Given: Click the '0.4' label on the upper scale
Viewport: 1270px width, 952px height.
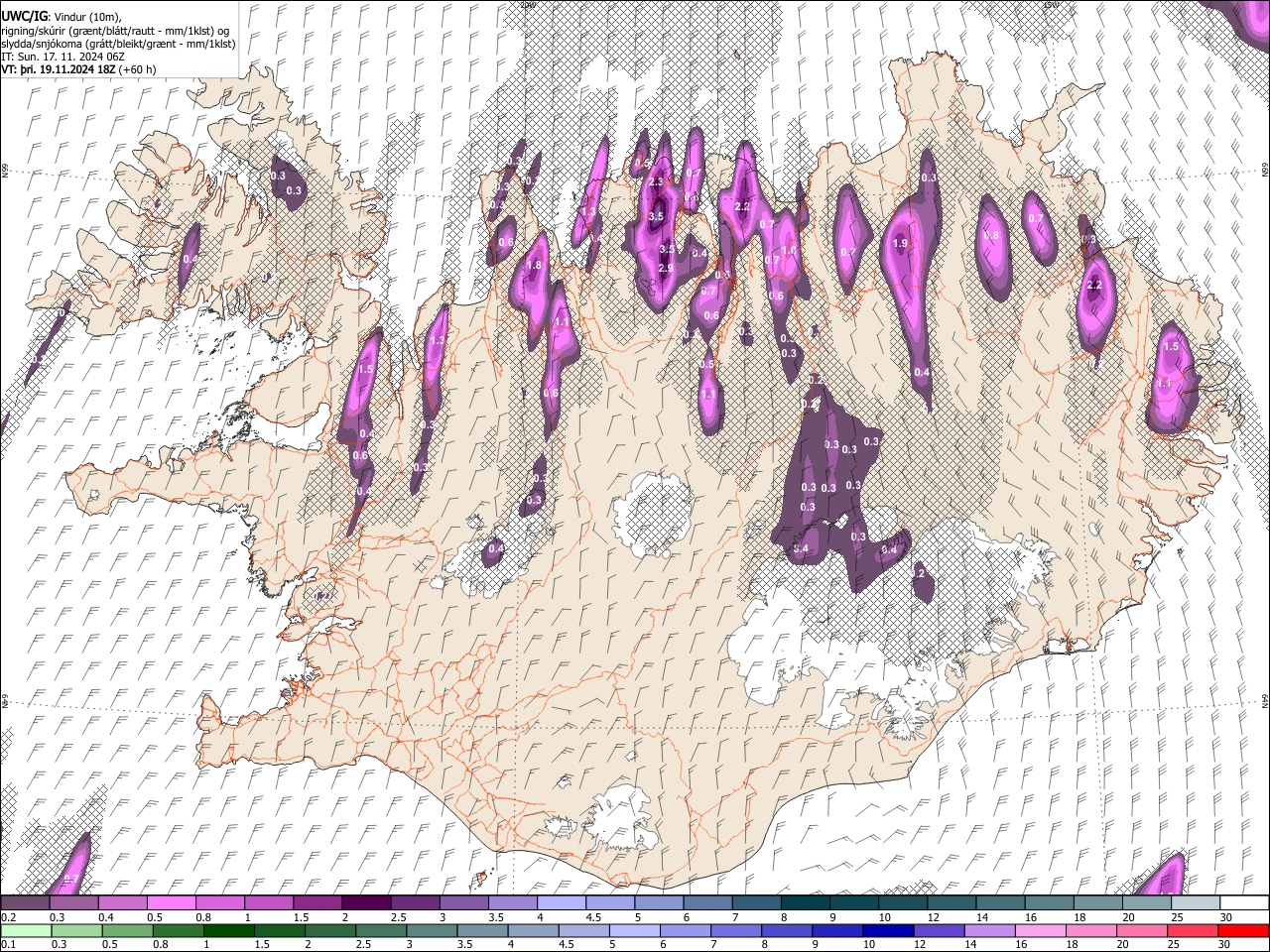Looking at the screenshot, I should tap(106, 917).
